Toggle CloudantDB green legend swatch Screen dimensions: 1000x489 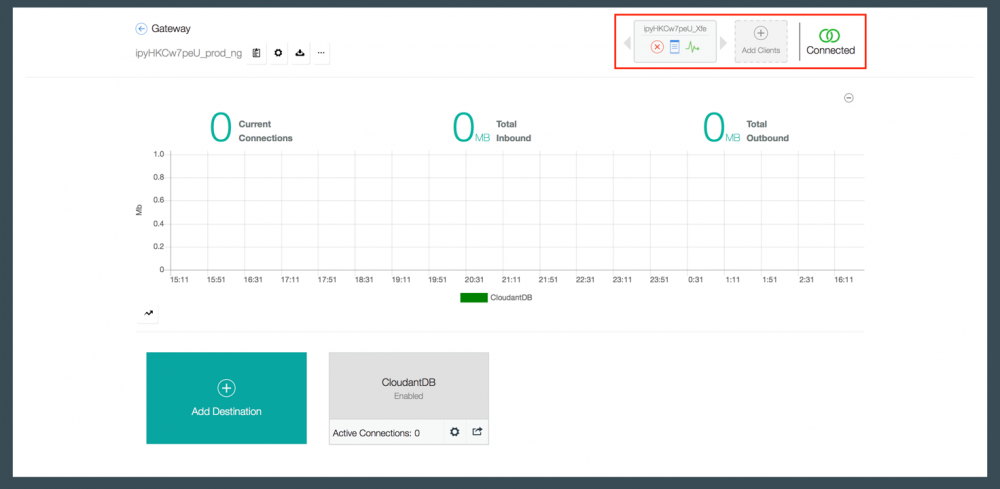tap(474, 298)
